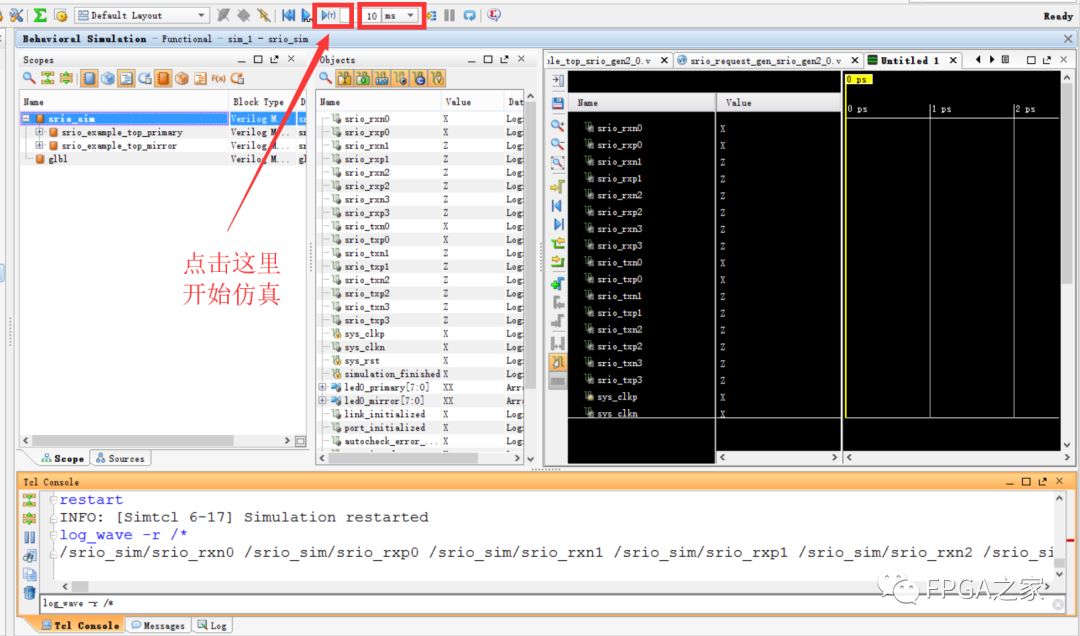Search in the Objects panel

pos(325,79)
